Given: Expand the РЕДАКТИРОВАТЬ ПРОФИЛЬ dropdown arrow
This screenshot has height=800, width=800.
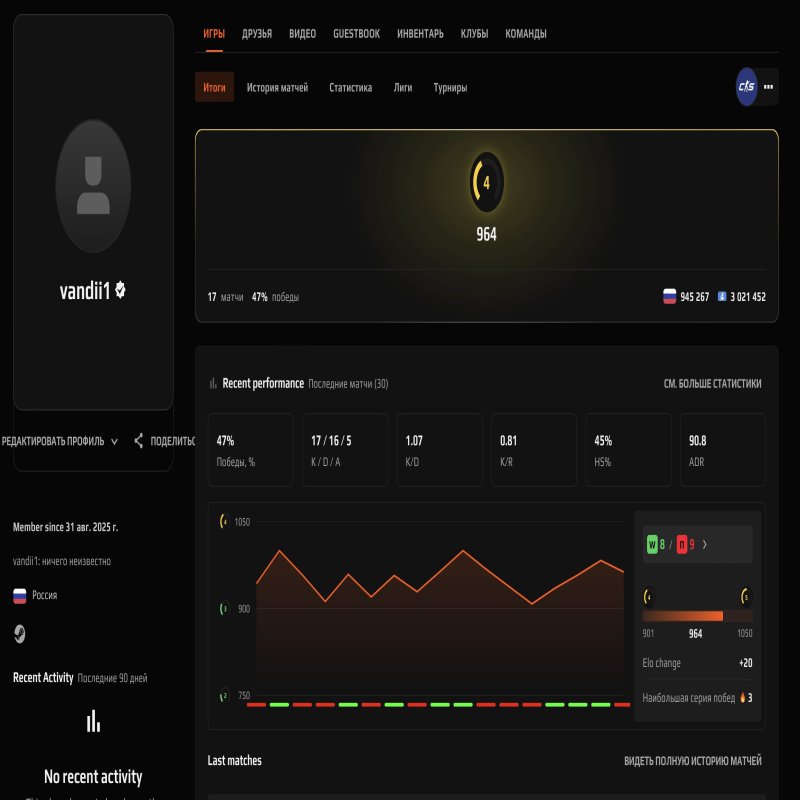Looking at the screenshot, I should [114, 442].
